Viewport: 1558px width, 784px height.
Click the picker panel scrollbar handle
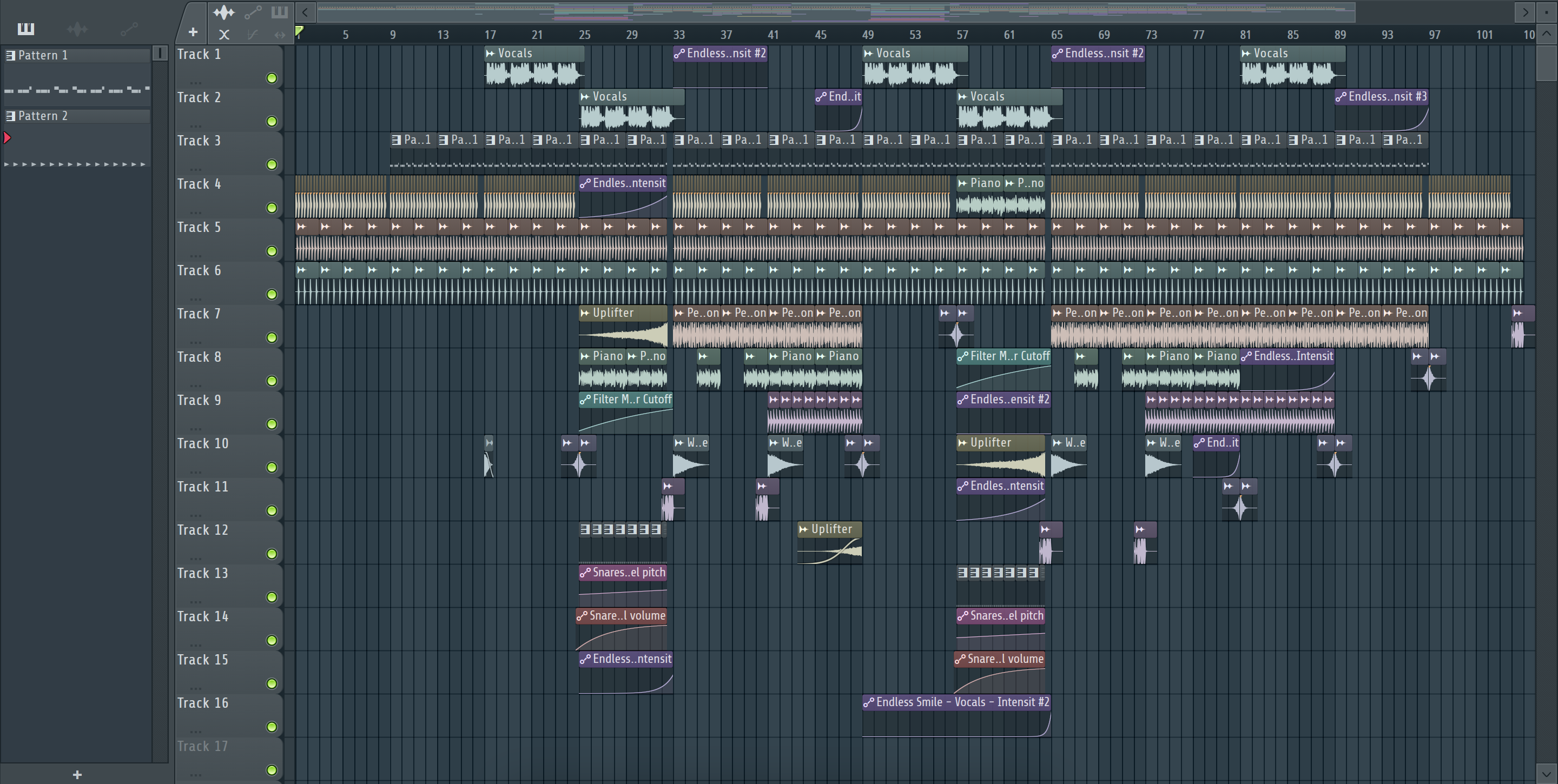pos(160,53)
